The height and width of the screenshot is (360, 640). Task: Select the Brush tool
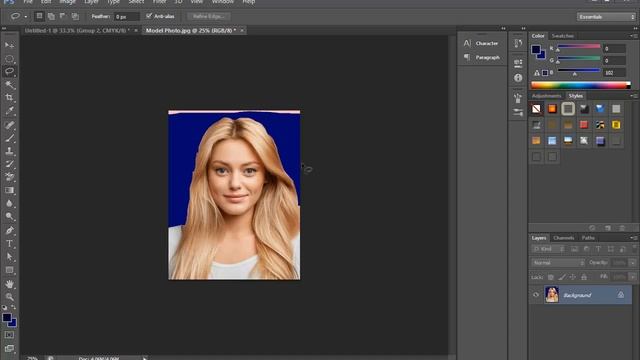click(9, 138)
